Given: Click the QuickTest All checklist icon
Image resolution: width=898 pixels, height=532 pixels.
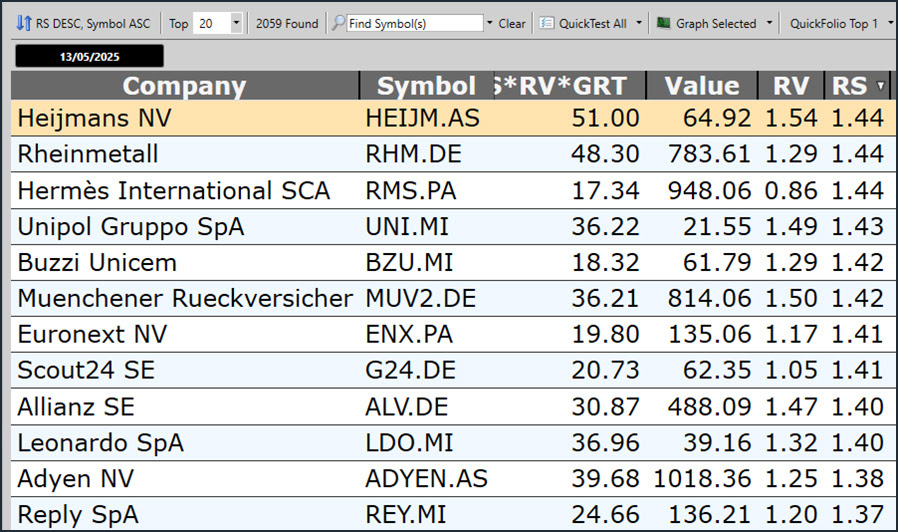Looking at the screenshot, I should click(x=547, y=23).
